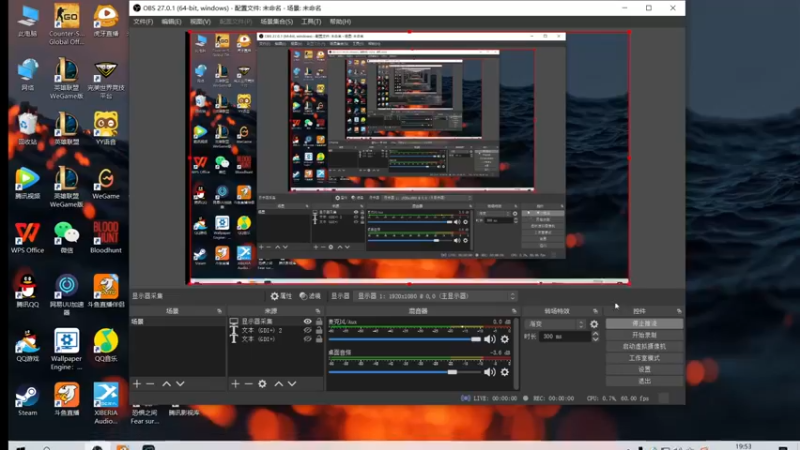Viewport: 800px width, 450px height.
Task: Remove the selected scene with minus icon
Action: click(x=150, y=384)
